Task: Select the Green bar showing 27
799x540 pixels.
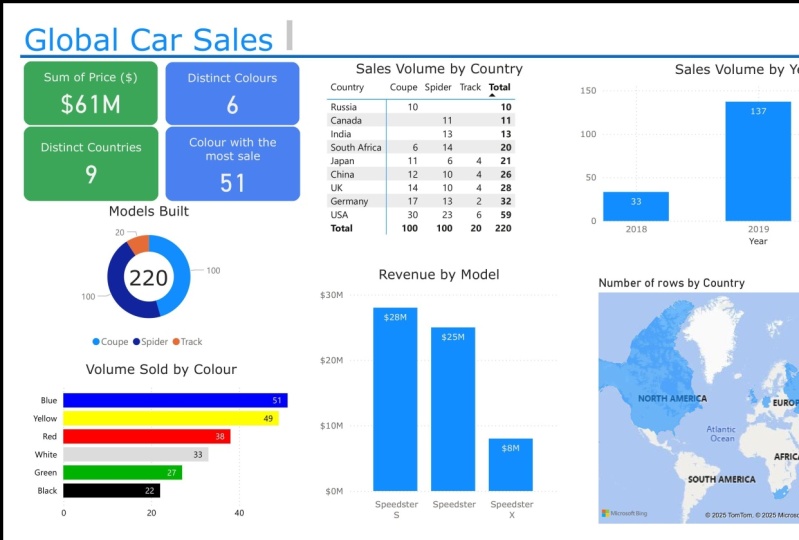Action: (122, 473)
